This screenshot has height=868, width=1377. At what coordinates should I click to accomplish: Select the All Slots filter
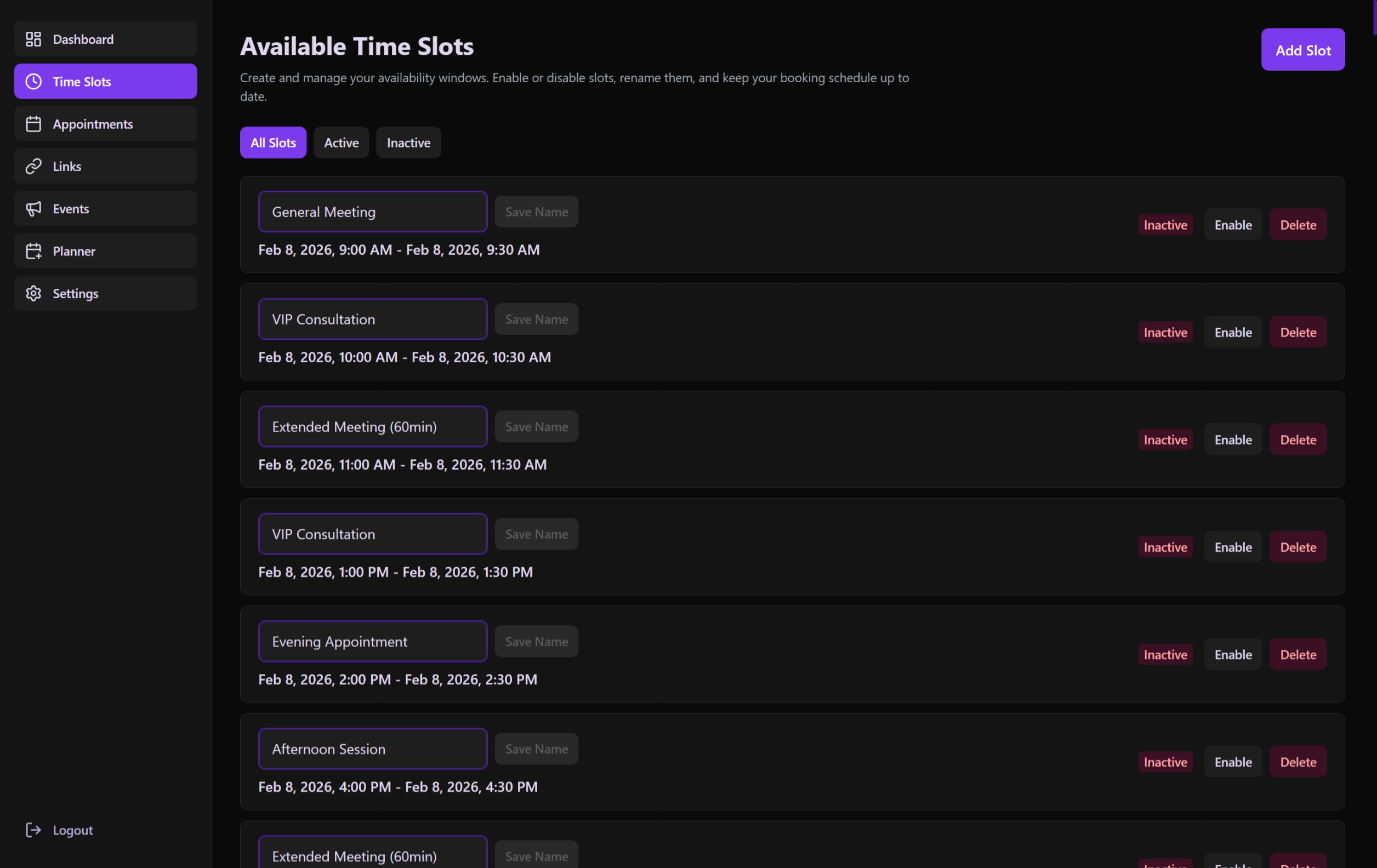(273, 142)
